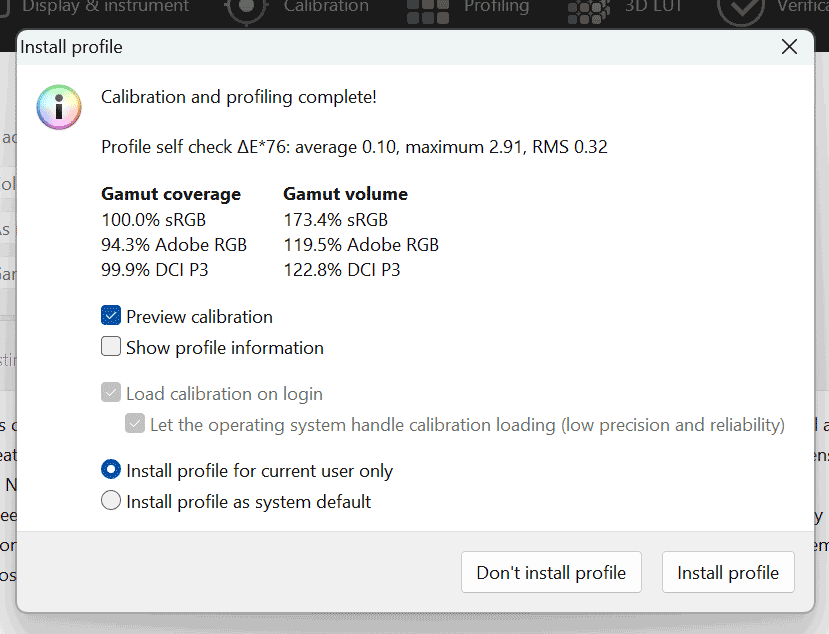Click Don't install profile button
829x634 pixels.
pyautogui.click(x=551, y=572)
